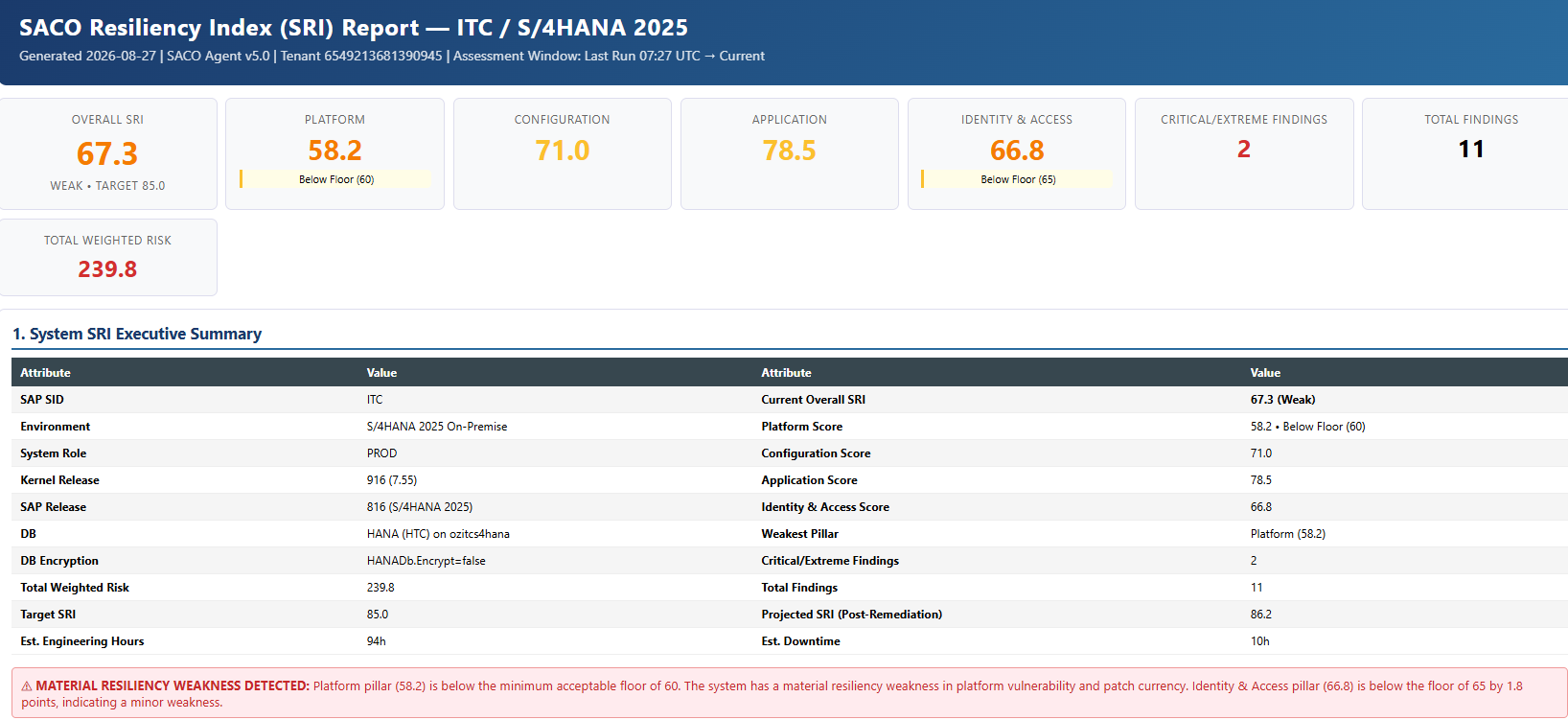Click the Attribute column header above Current Overall SRI

tap(786, 373)
